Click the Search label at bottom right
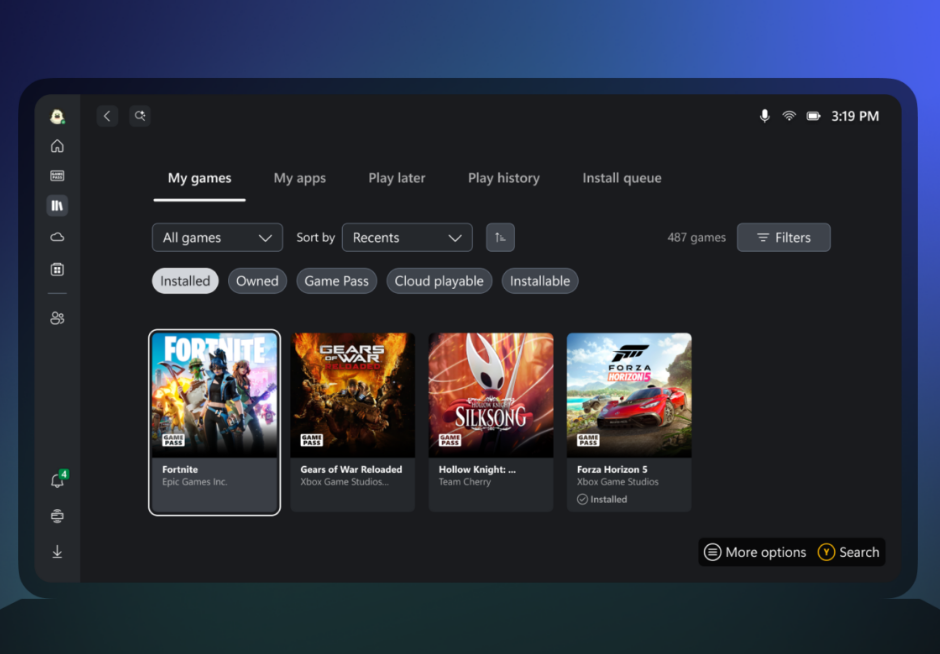This screenshot has height=654, width=940. (859, 552)
